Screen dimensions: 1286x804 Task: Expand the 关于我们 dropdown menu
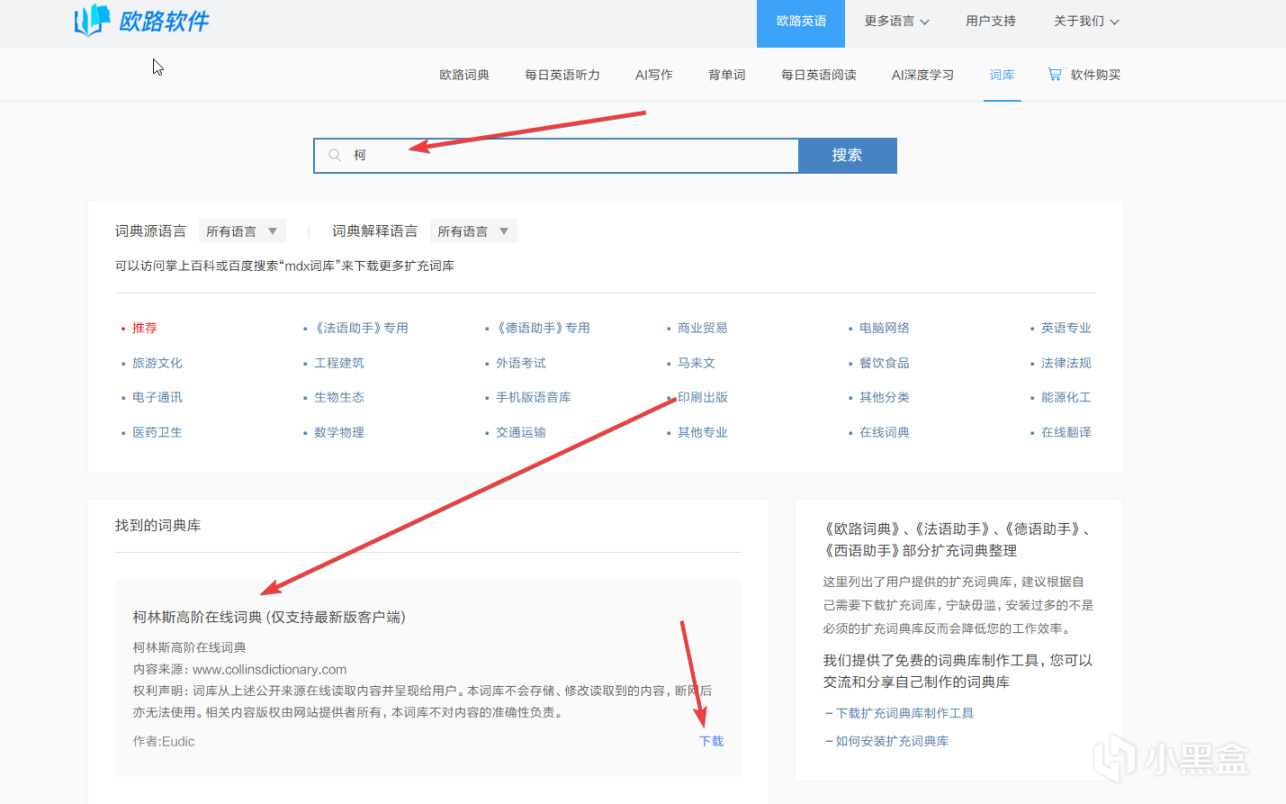pos(1086,21)
